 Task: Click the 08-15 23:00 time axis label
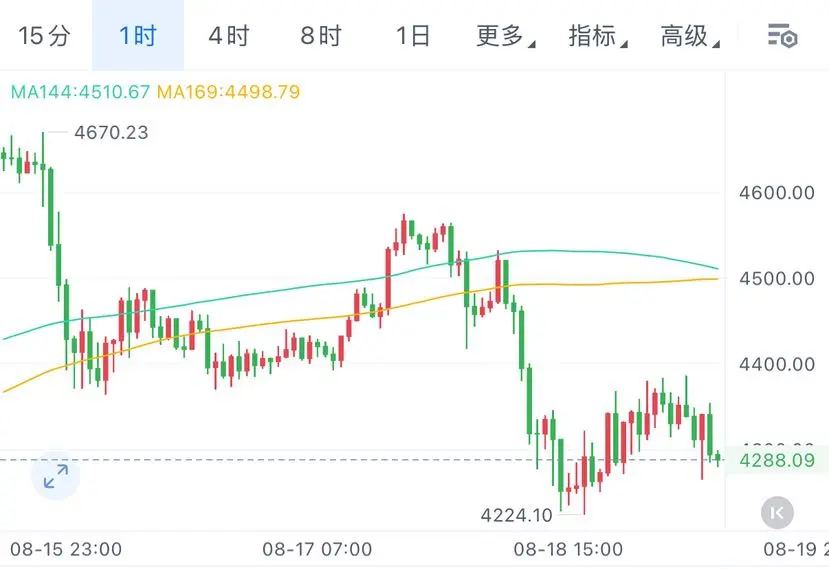click(x=66, y=549)
